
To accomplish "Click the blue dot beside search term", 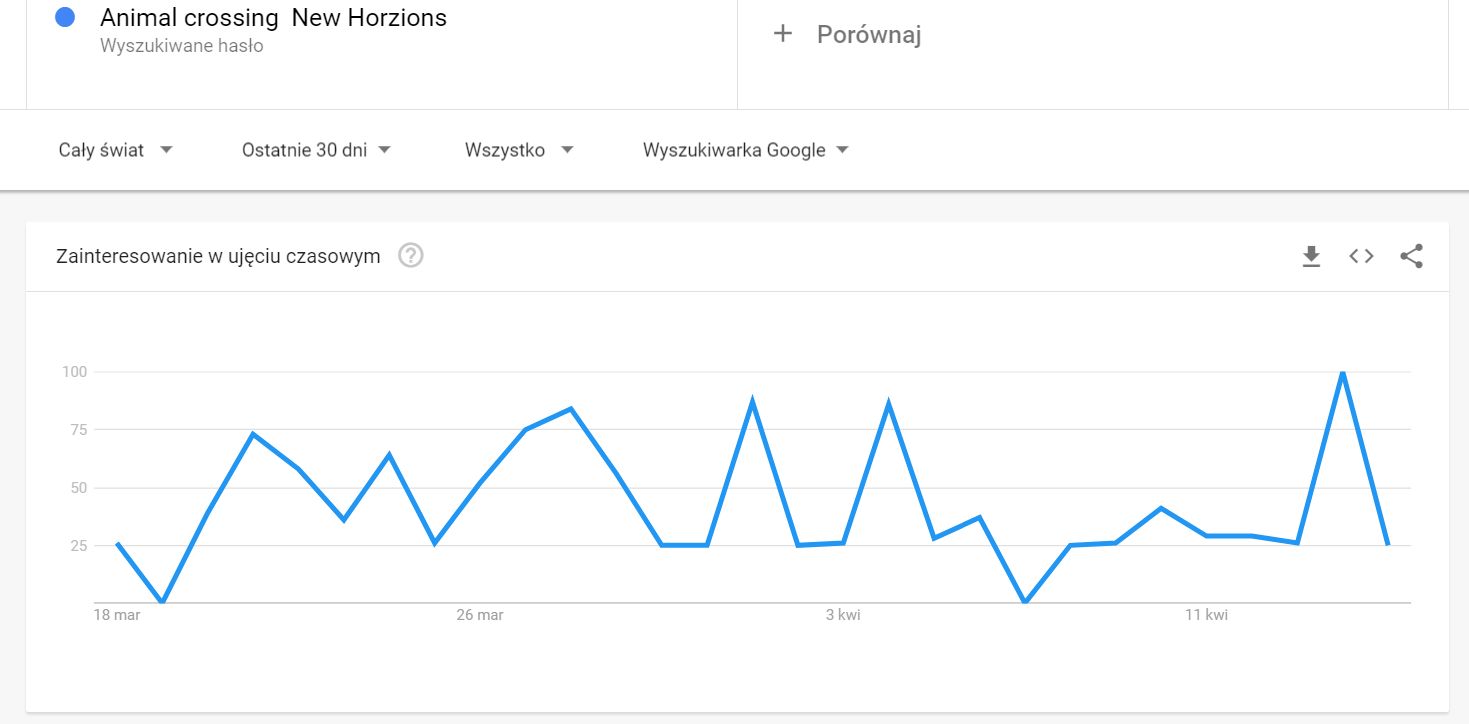I will pyautogui.click(x=66, y=17).
